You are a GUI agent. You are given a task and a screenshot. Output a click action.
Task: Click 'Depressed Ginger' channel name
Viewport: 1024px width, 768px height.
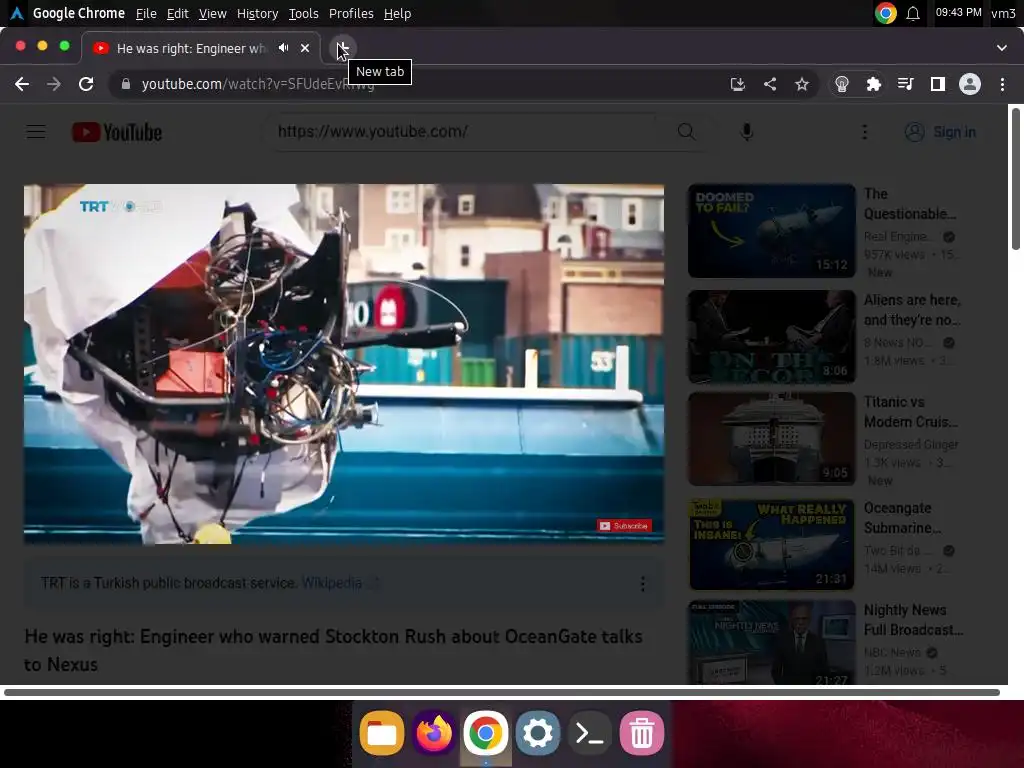(x=911, y=444)
